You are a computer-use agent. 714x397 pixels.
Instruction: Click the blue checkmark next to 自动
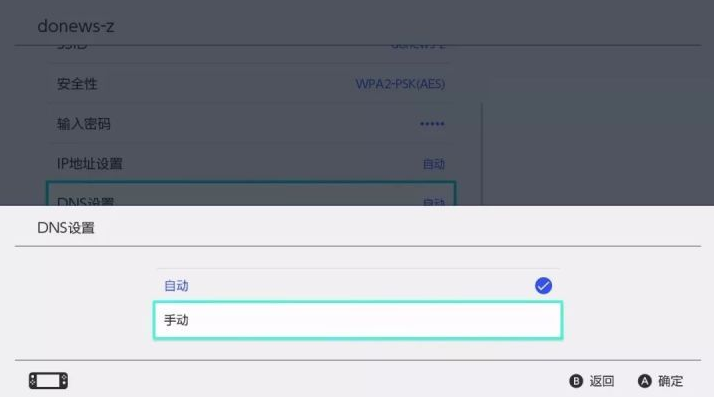tap(543, 285)
